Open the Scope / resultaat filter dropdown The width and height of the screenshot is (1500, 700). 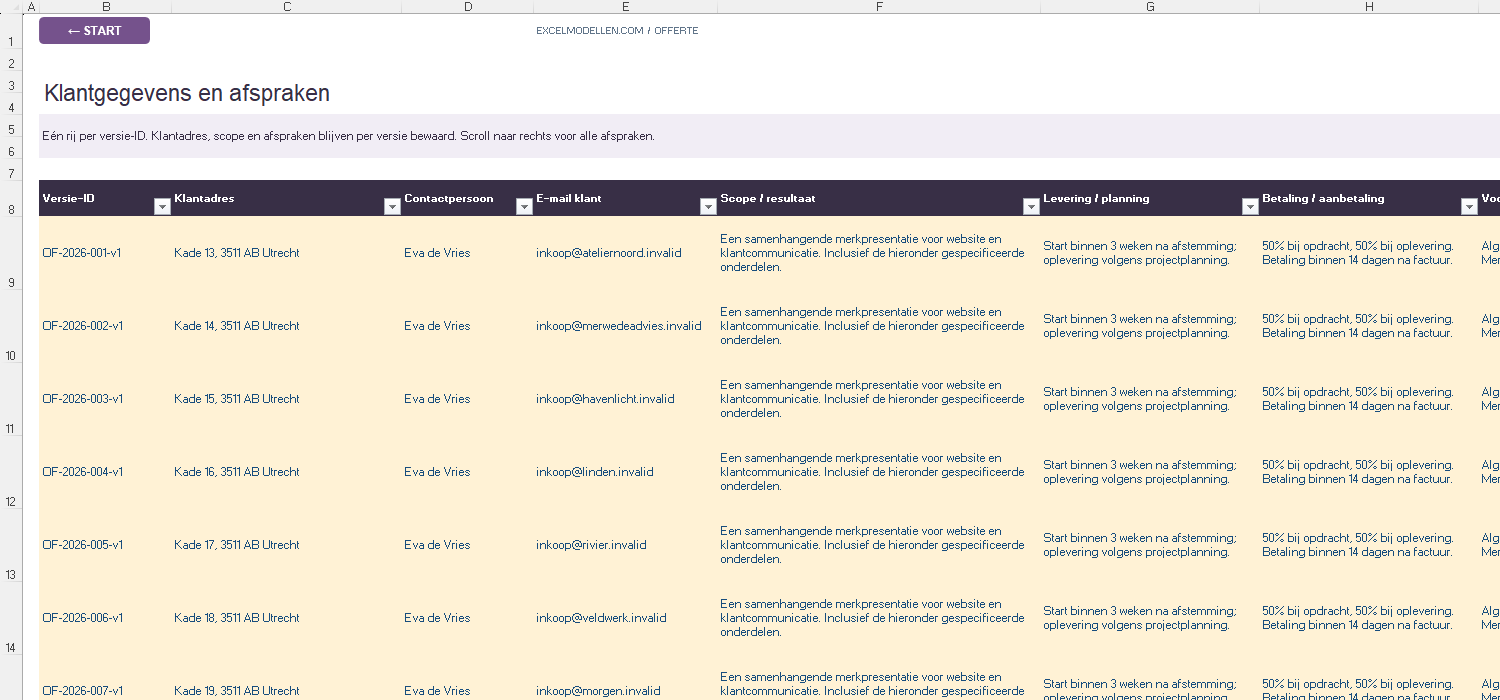(x=1031, y=206)
